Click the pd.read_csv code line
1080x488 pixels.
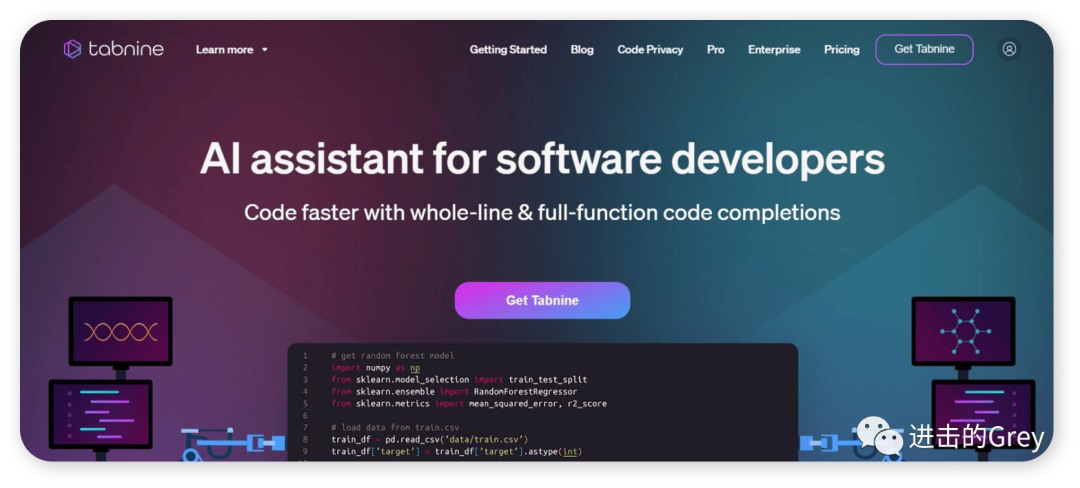tap(429, 439)
